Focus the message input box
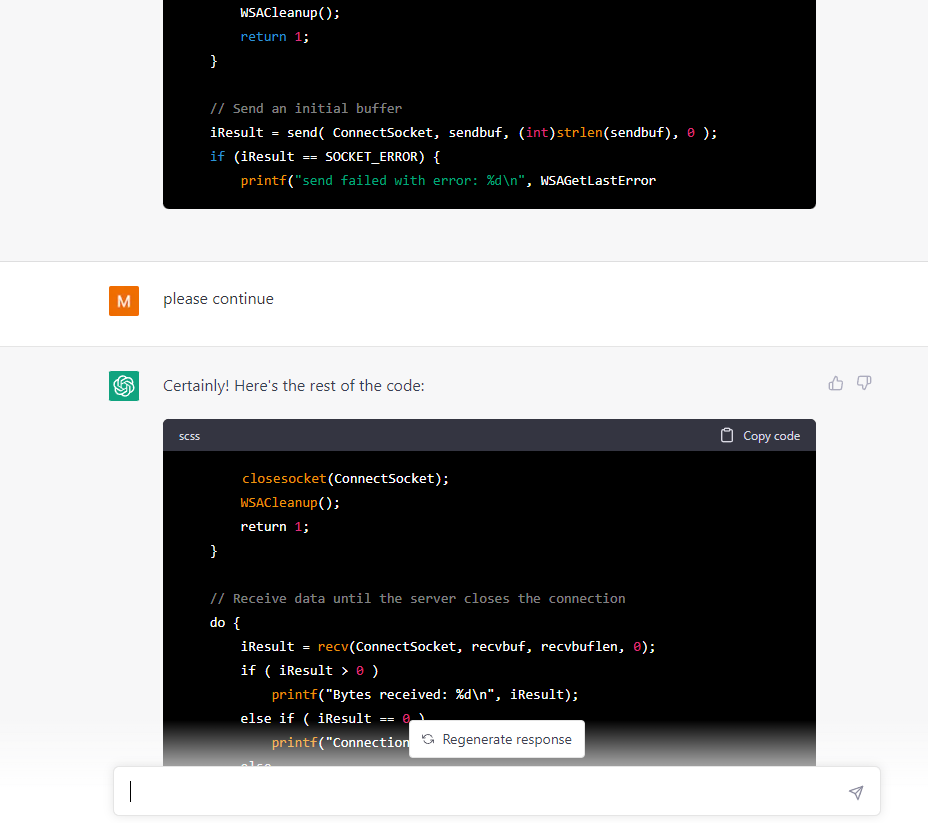 [497, 792]
